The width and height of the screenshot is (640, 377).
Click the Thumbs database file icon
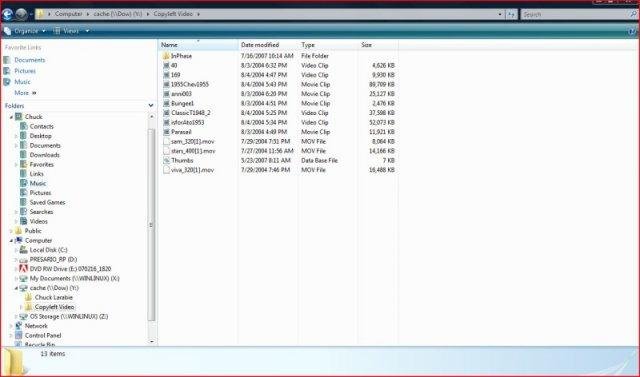point(166,161)
